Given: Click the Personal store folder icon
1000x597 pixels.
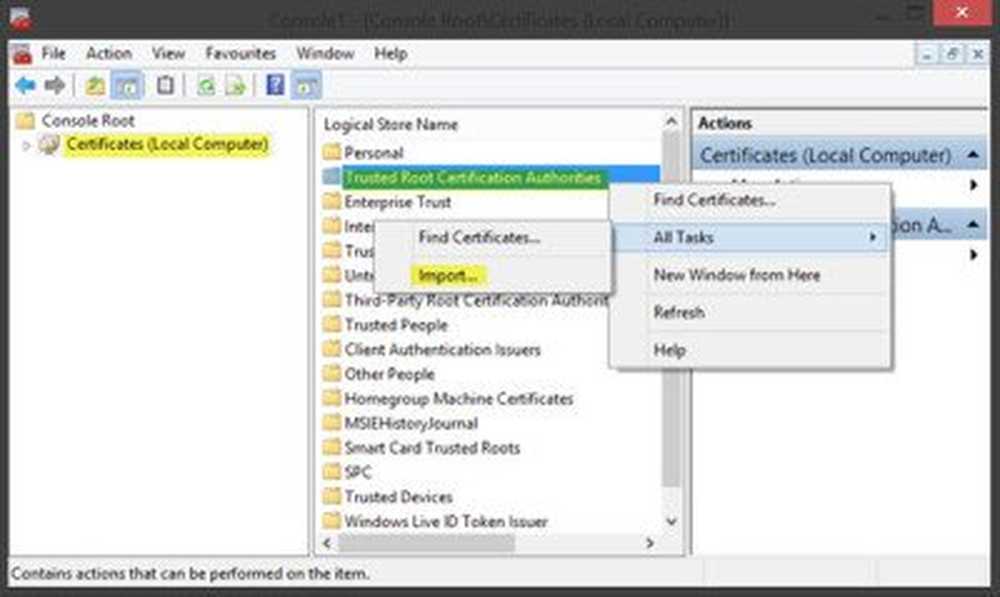Looking at the screenshot, I should point(332,152).
